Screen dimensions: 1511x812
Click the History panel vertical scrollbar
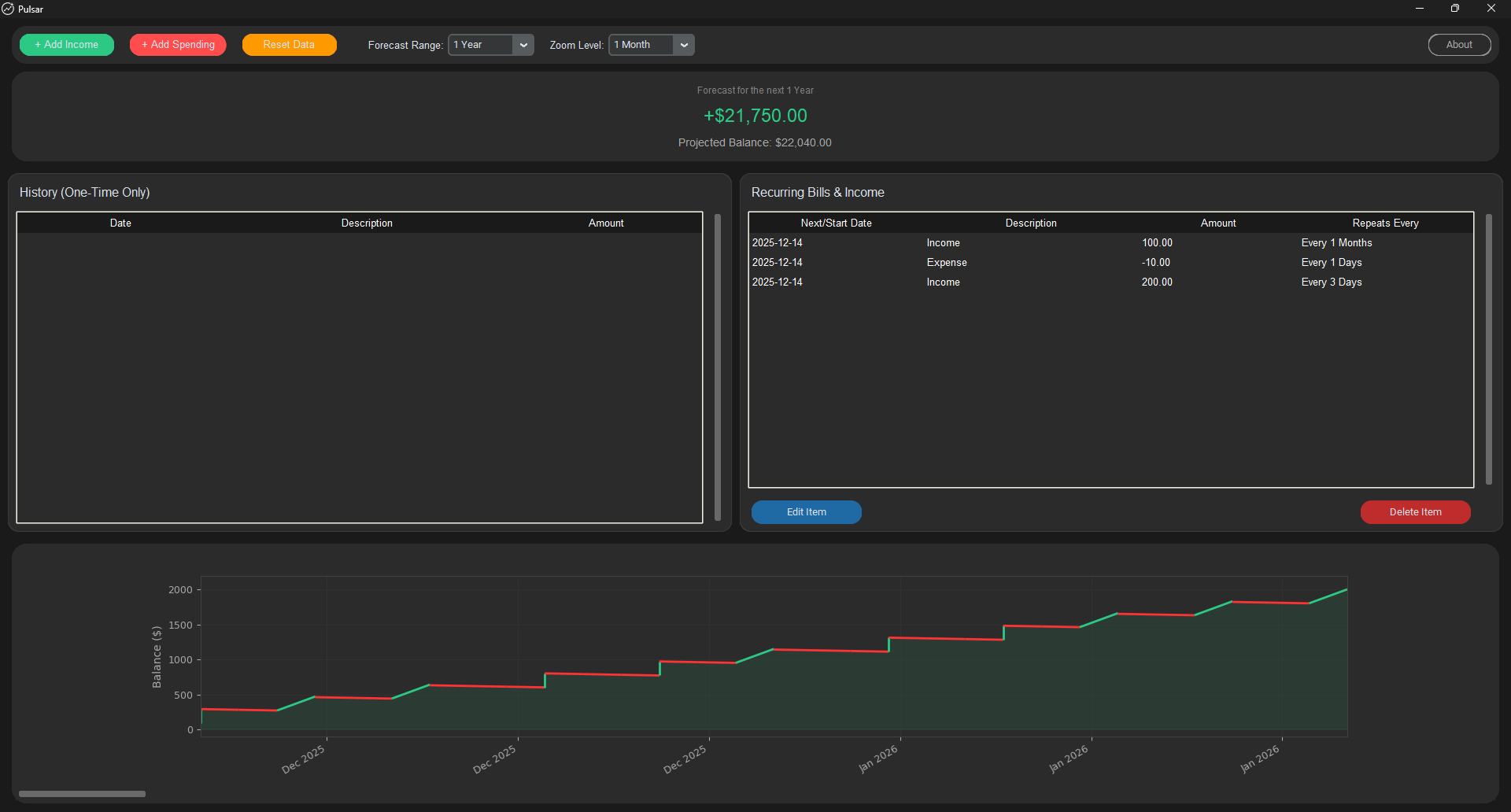click(x=718, y=367)
